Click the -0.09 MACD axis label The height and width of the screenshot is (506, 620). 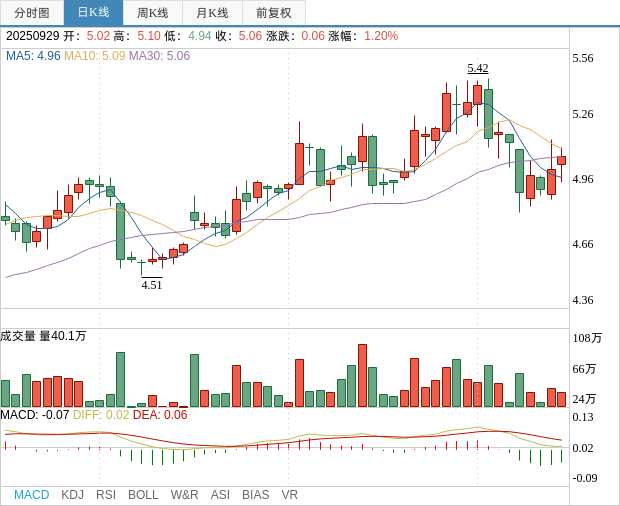(584, 478)
